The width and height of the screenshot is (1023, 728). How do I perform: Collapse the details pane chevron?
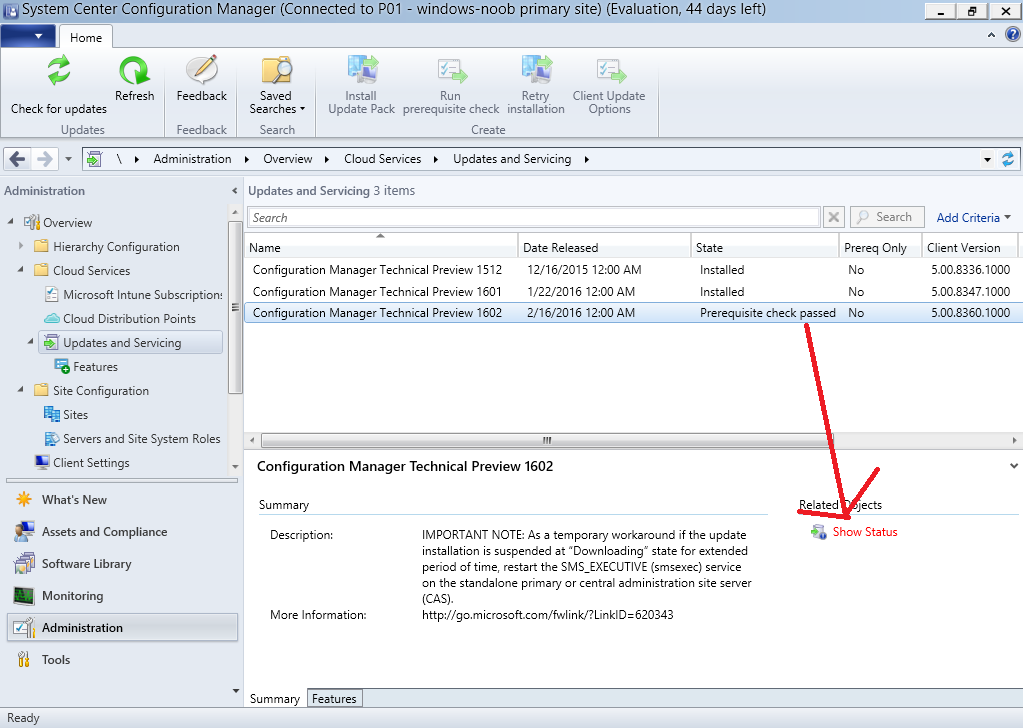1013,466
